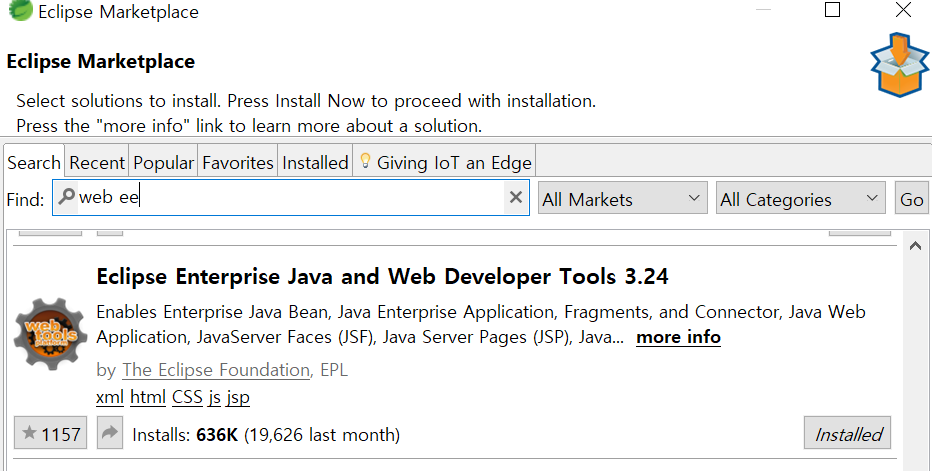Follow The Eclipse Foundation link

(x=216, y=370)
